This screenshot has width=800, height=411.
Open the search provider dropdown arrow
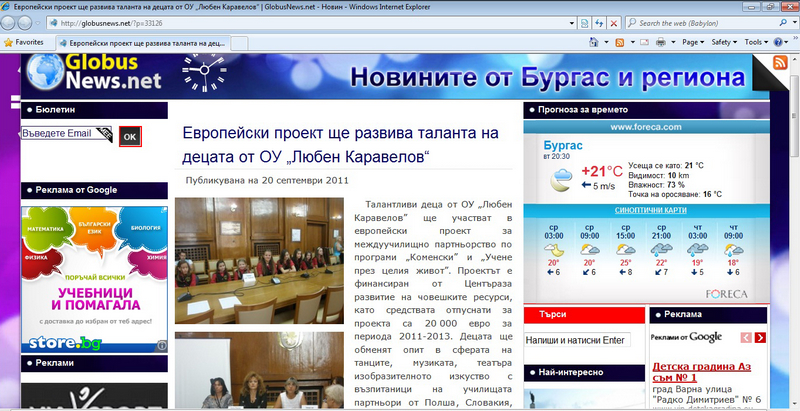tap(794, 23)
